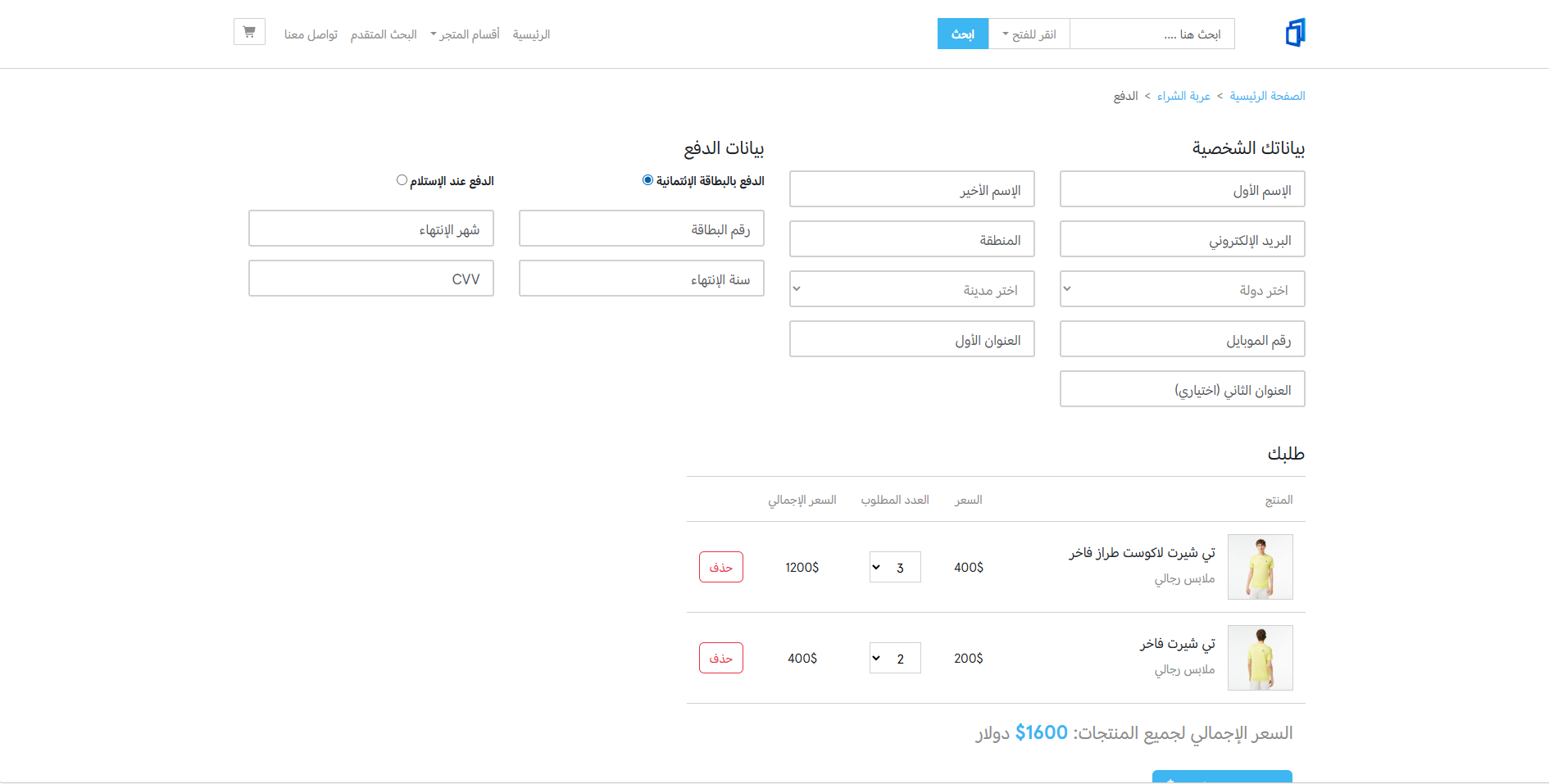Click the تي شيرت فاخر product thumbnail
Image resolution: width=1549 pixels, height=784 pixels.
1260,657
